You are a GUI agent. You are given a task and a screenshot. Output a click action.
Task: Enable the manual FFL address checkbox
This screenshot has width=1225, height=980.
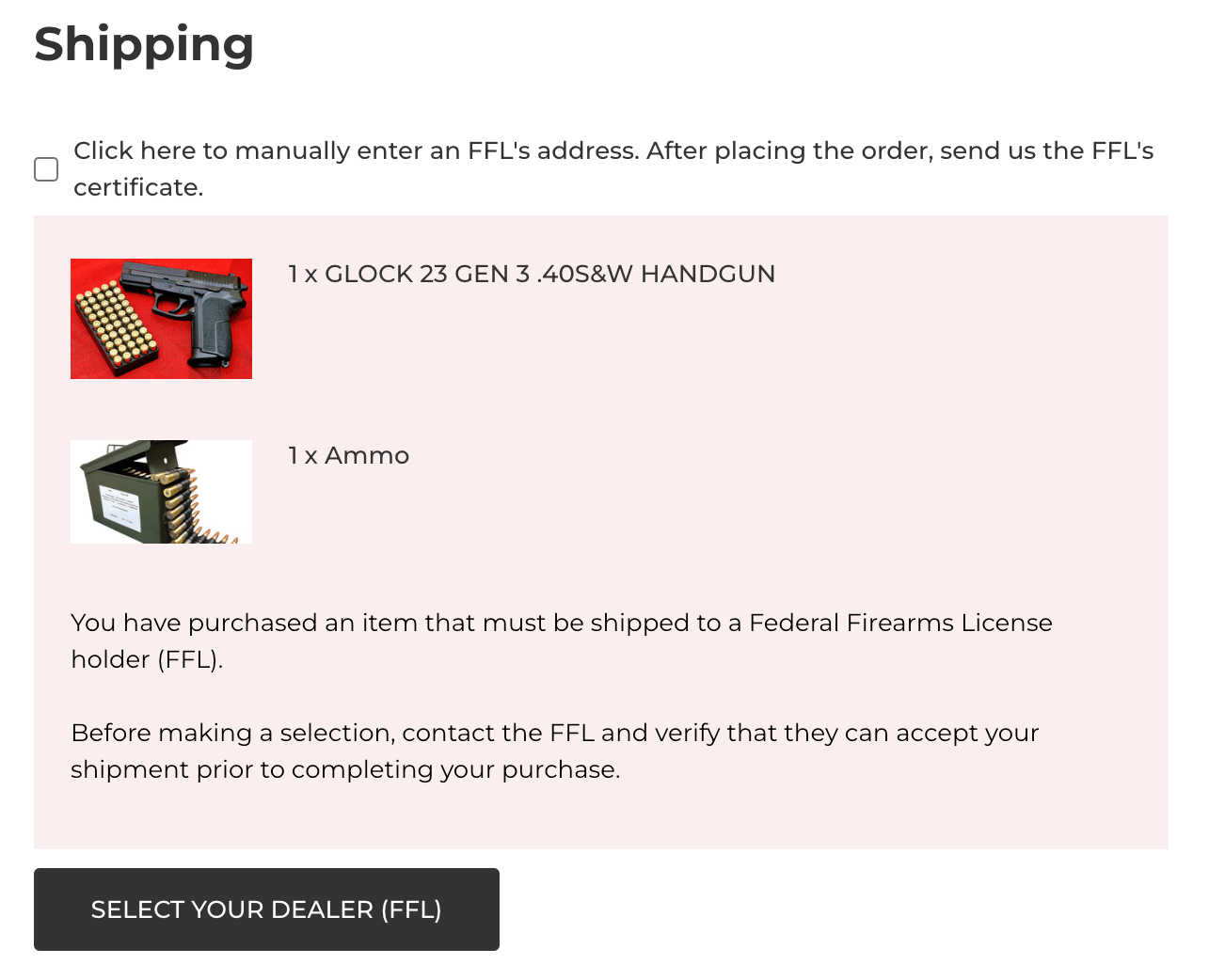[46, 169]
